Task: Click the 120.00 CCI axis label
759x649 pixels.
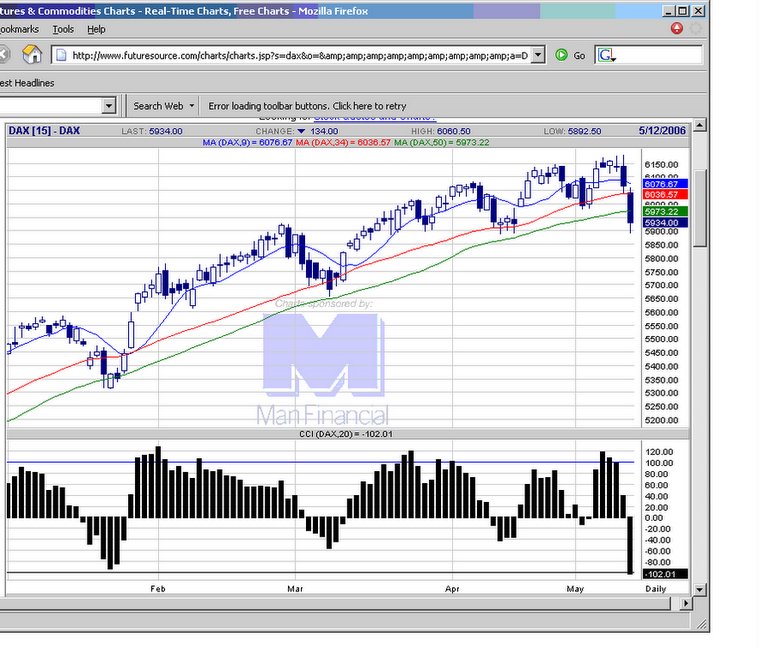Action: point(659,452)
